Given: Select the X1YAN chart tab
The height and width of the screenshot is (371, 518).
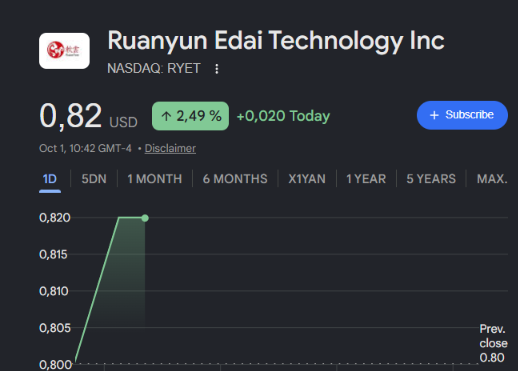Looking at the screenshot, I should click(x=307, y=179).
